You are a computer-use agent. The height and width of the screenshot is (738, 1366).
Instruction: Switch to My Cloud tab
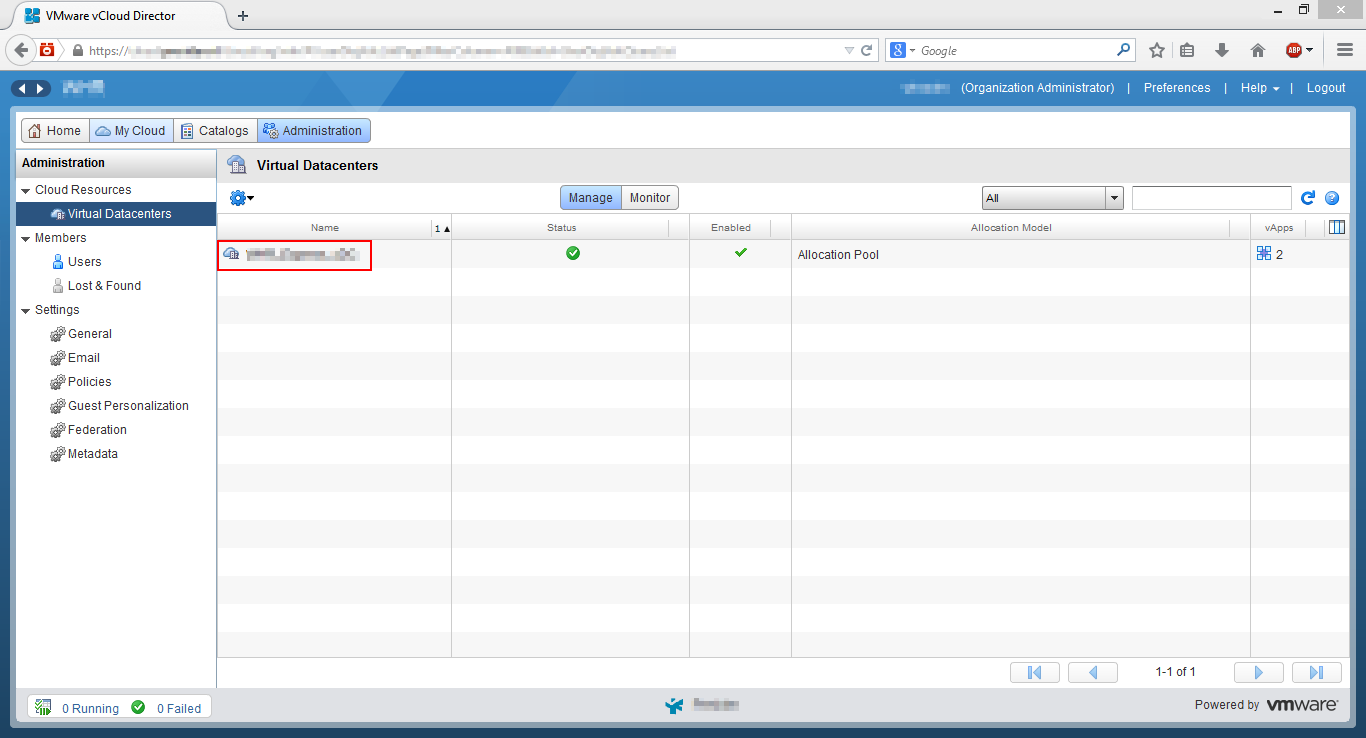pyautogui.click(x=131, y=131)
